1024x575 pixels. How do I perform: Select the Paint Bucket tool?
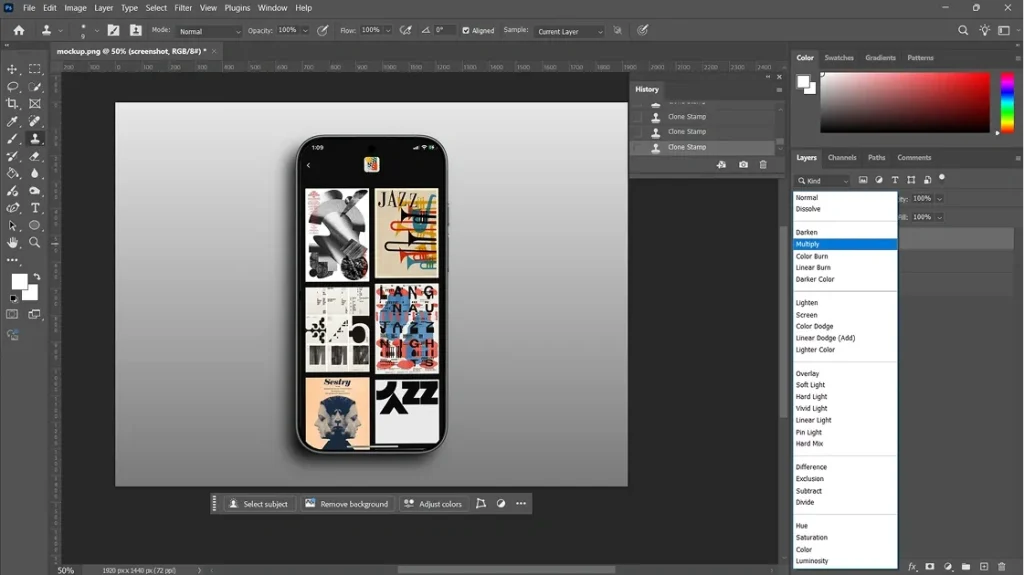[x=12, y=173]
